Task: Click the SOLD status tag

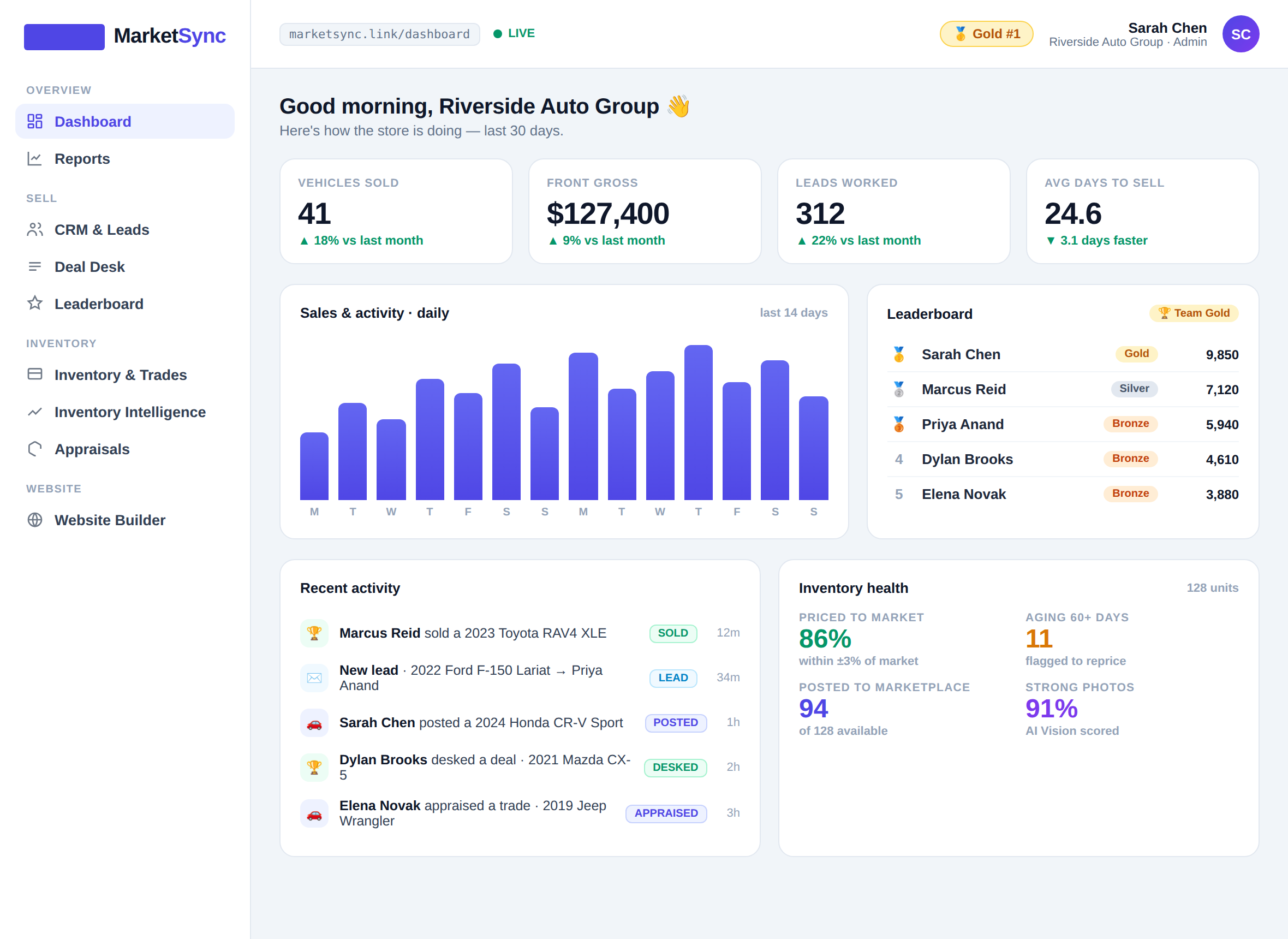Action: (x=673, y=633)
